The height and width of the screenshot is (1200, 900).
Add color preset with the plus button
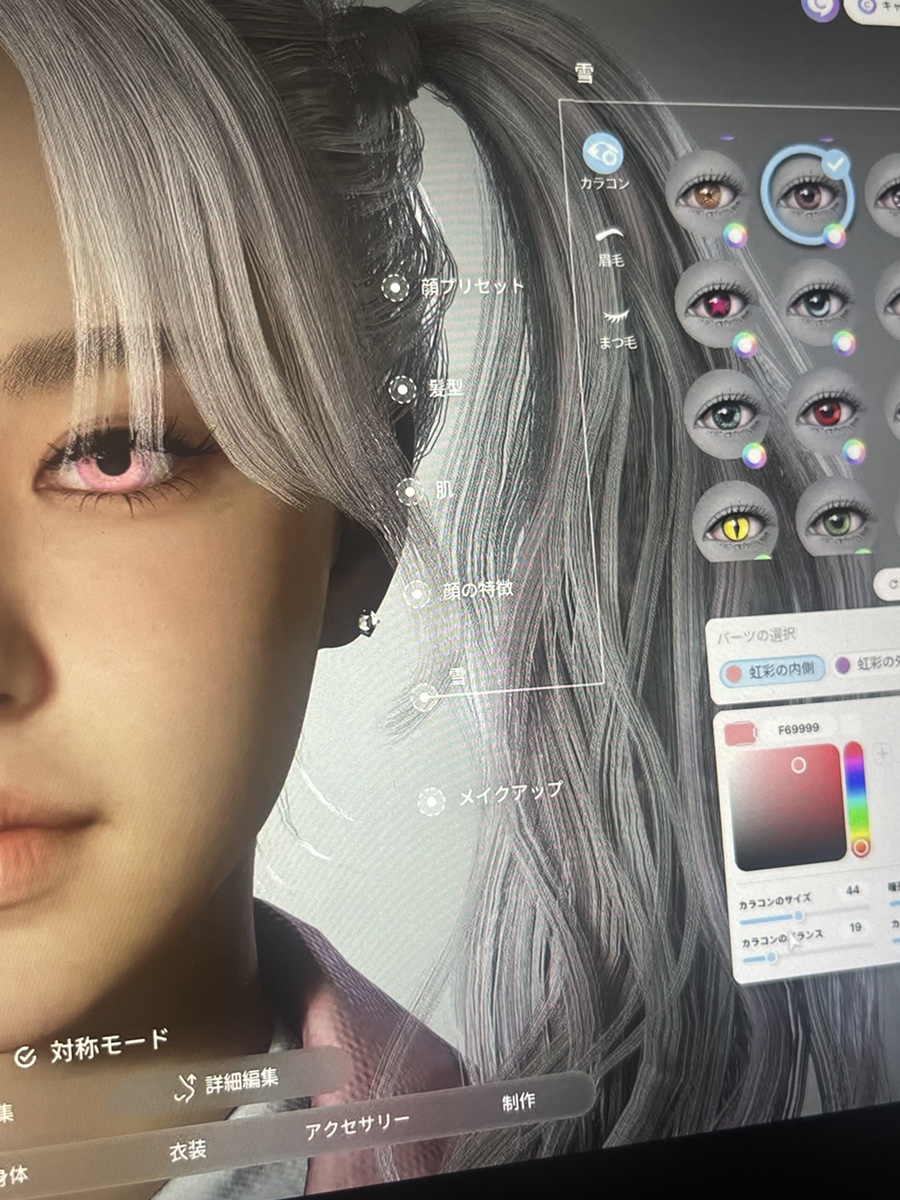[x=883, y=754]
